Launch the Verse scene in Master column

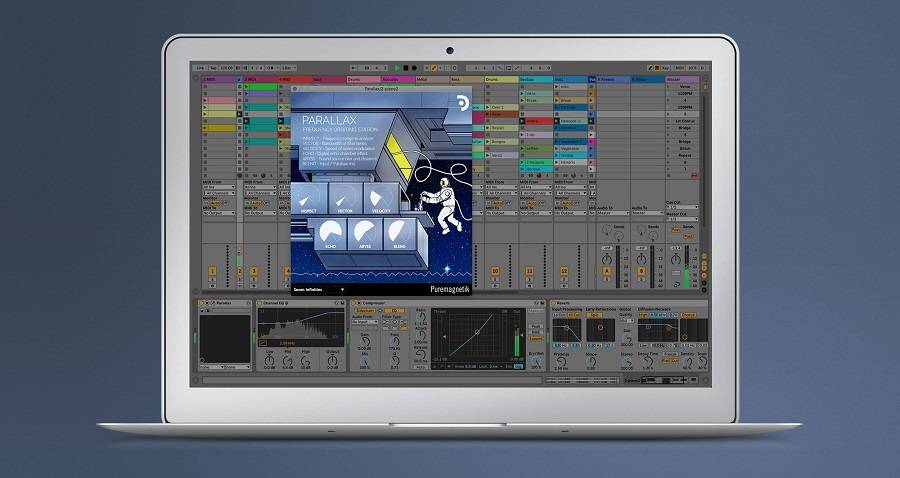[x=685, y=86]
